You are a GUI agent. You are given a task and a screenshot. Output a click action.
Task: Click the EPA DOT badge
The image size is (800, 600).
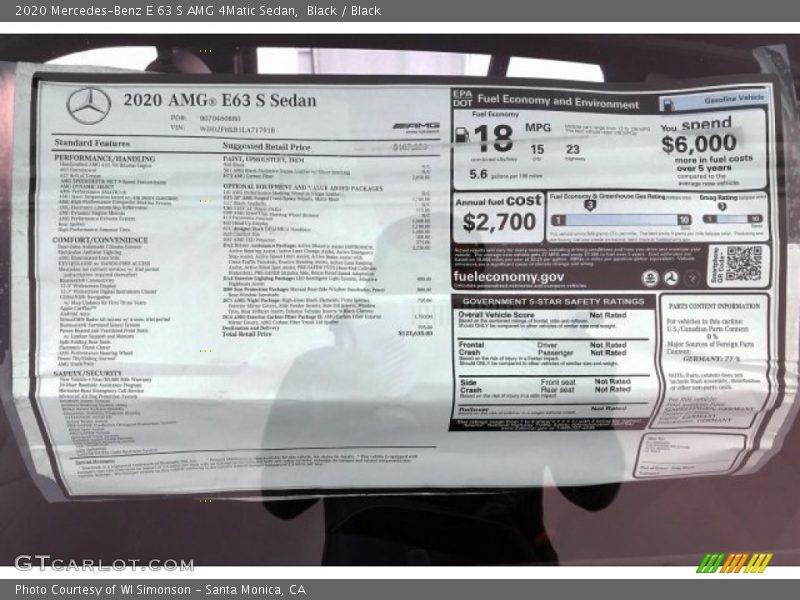pos(462,98)
